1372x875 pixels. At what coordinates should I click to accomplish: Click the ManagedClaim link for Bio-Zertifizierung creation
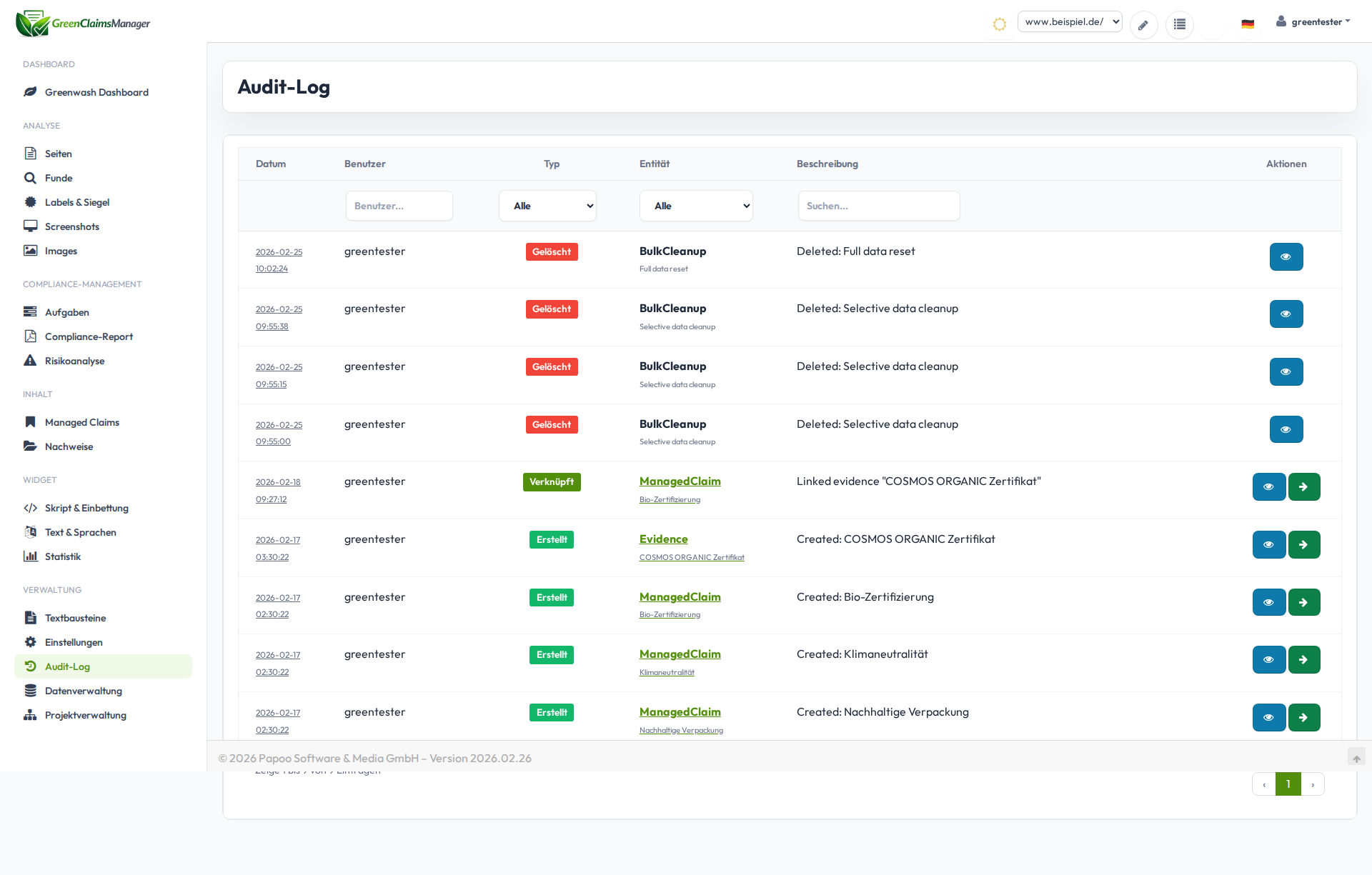[680, 597]
